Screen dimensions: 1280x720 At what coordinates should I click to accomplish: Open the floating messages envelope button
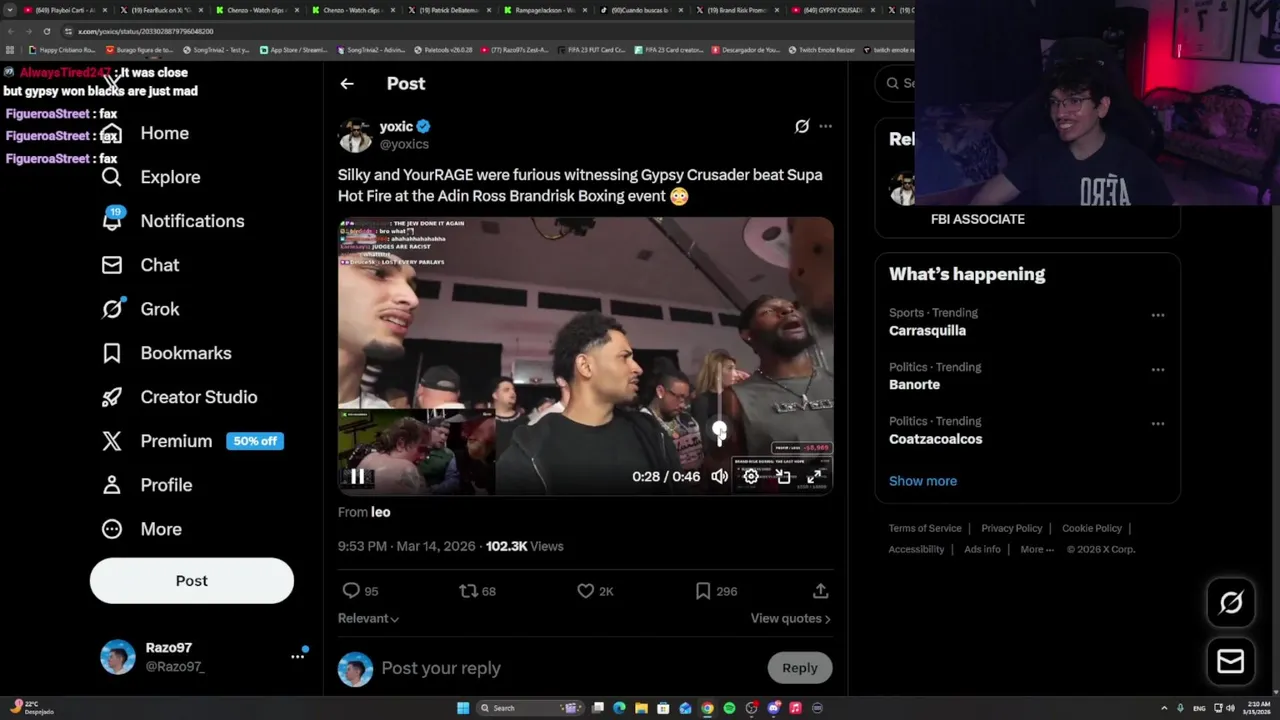1231,661
